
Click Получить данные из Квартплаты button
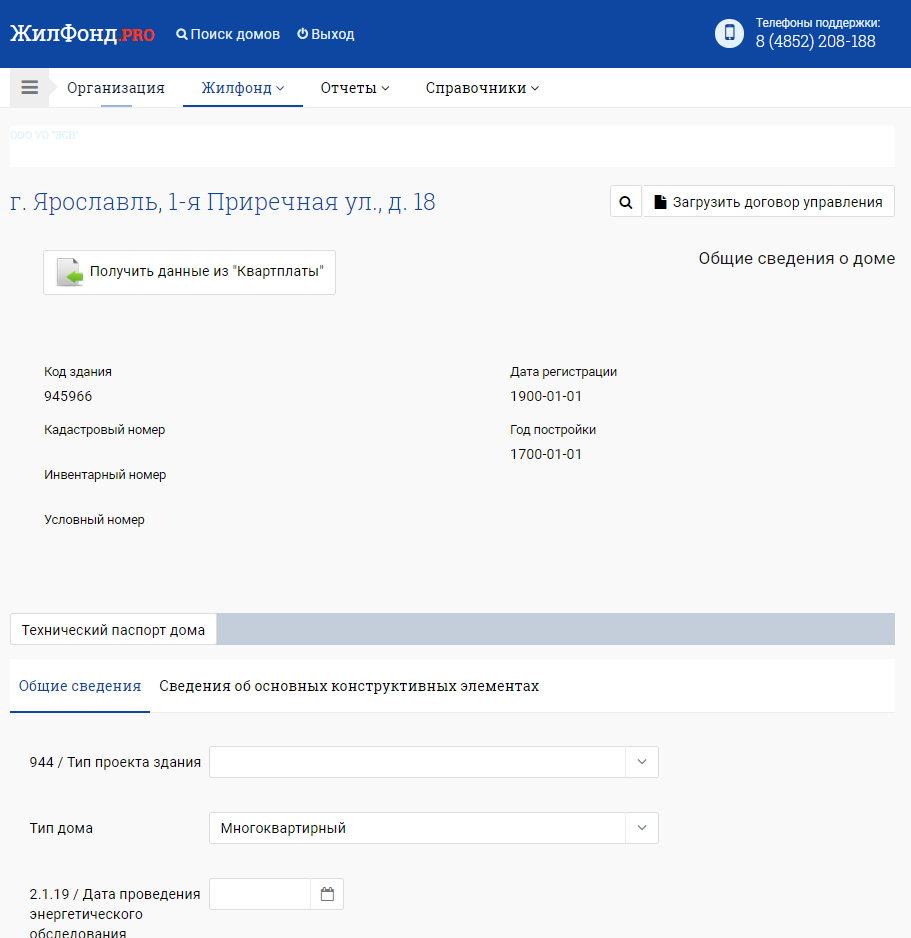point(190,272)
